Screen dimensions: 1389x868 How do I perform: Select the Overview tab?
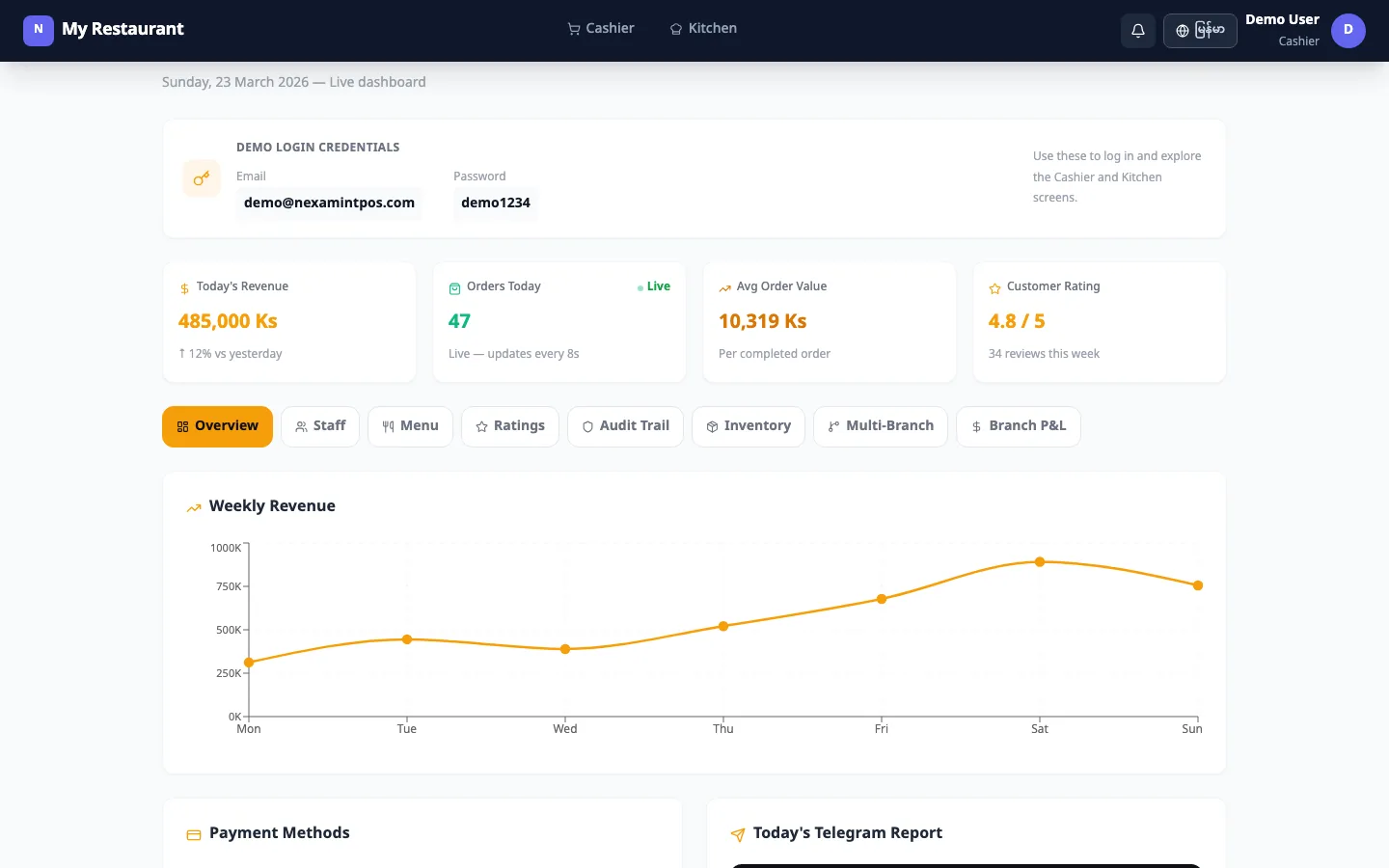point(217,426)
